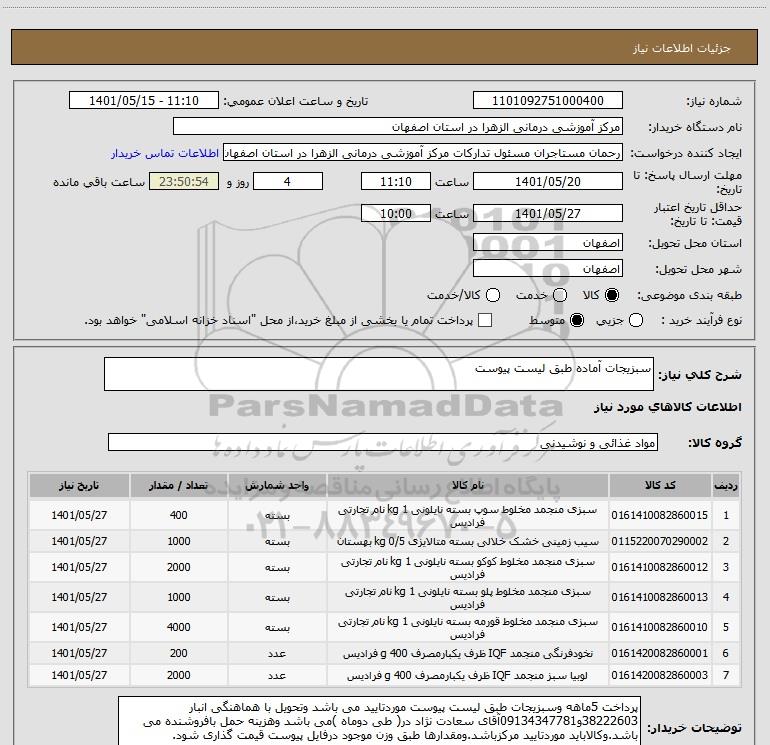This screenshot has height=745, width=770.
Task: Click the سبزی منجمد مخلوط پلو item name
Action: point(468,598)
